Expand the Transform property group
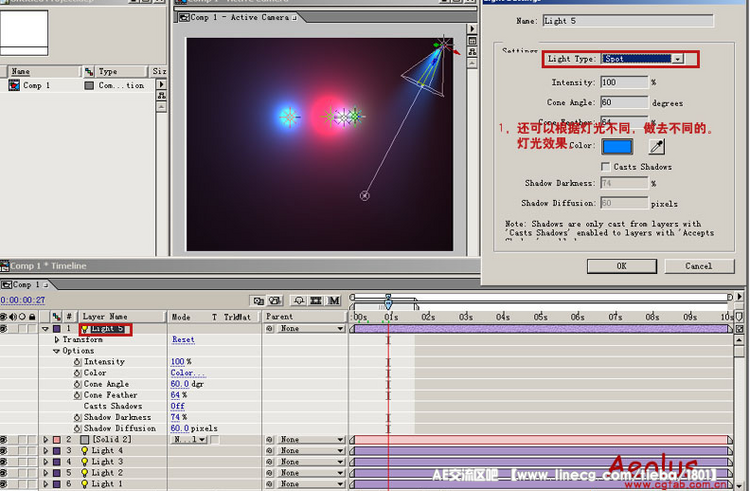 pyautogui.click(x=57, y=340)
